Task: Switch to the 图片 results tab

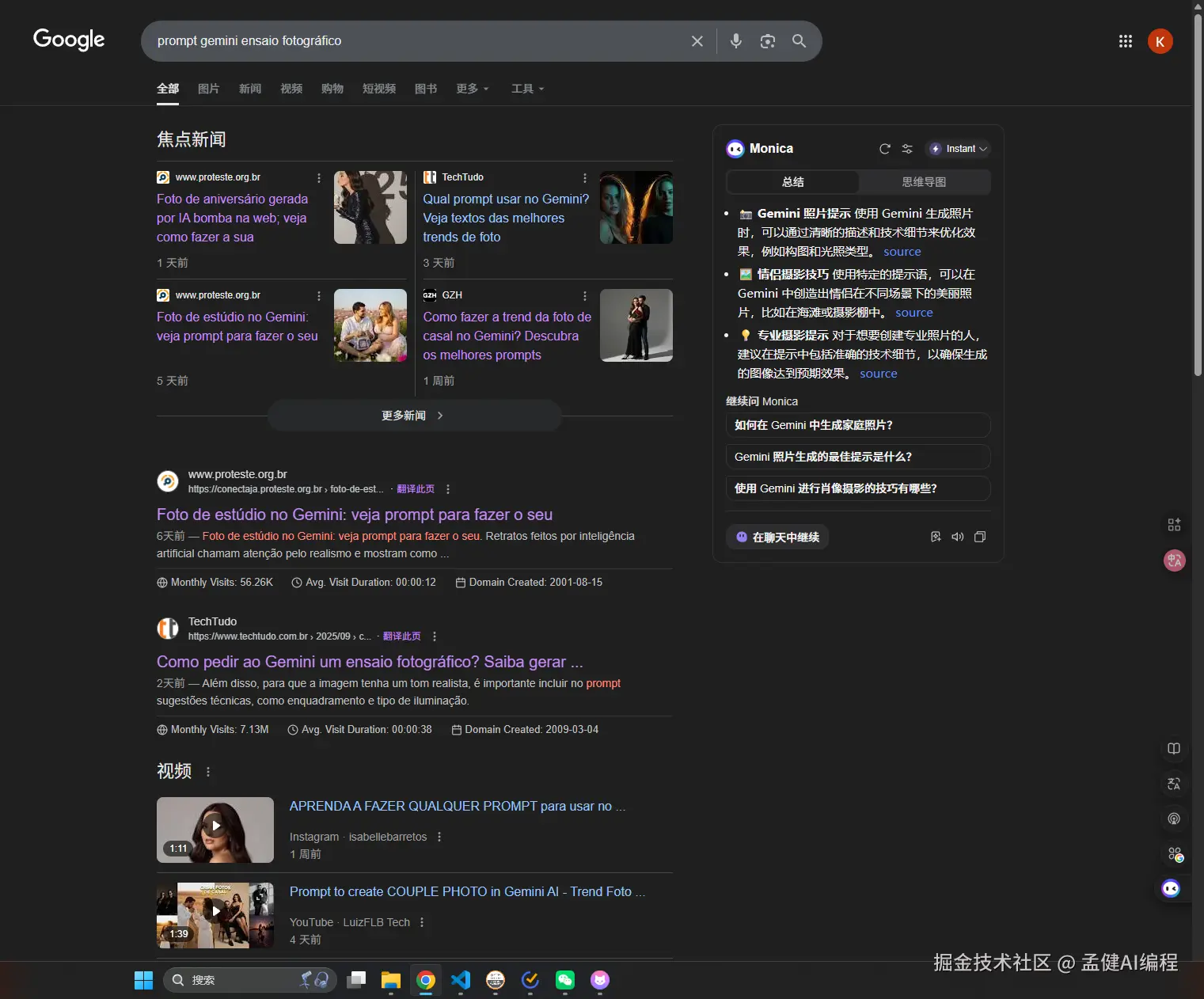Action: click(209, 89)
